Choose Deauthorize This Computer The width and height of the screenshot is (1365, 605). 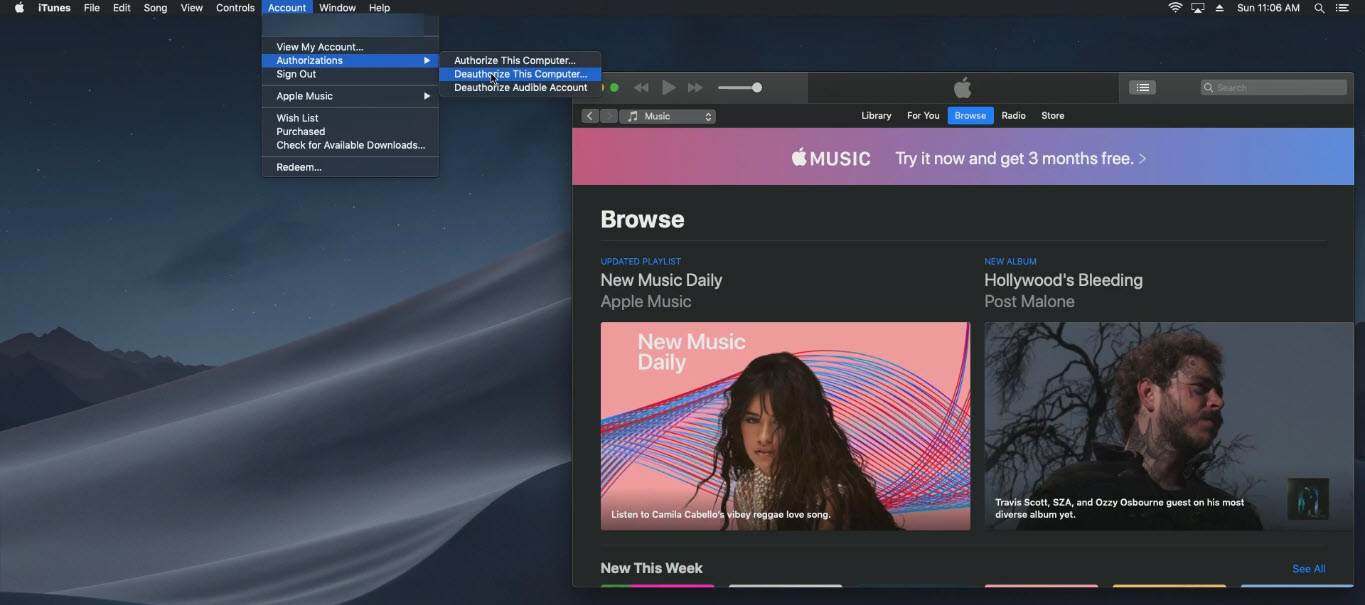(x=520, y=74)
